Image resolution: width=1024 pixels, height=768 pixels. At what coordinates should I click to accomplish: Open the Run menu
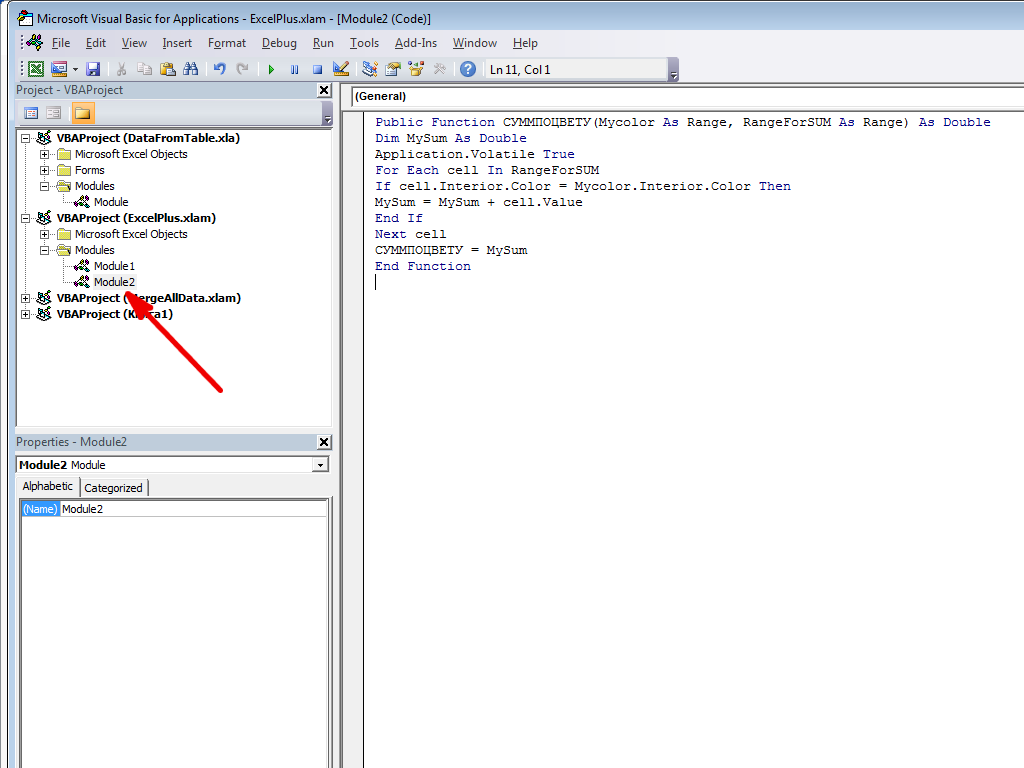(323, 43)
